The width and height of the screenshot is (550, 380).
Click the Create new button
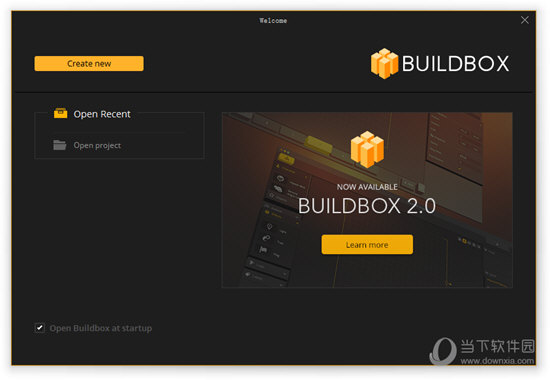pyautogui.click(x=89, y=64)
